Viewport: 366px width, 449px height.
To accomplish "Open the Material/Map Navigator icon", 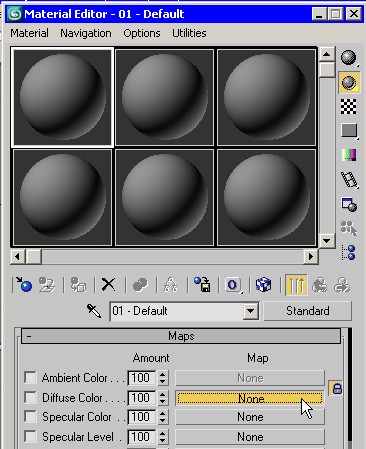I will coord(349,252).
